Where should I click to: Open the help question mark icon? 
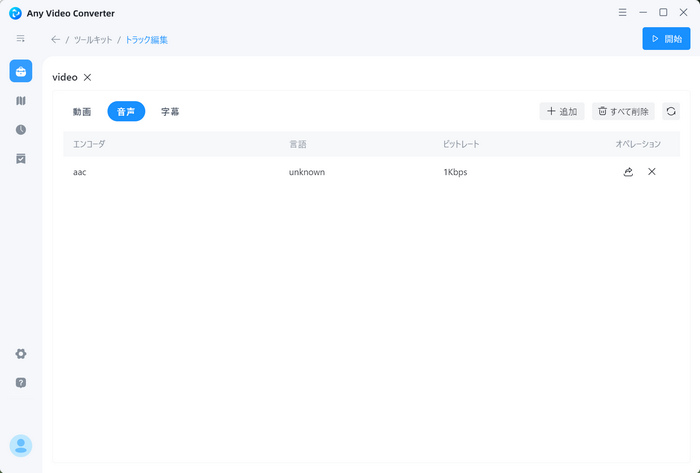pyautogui.click(x=21, y=383)
